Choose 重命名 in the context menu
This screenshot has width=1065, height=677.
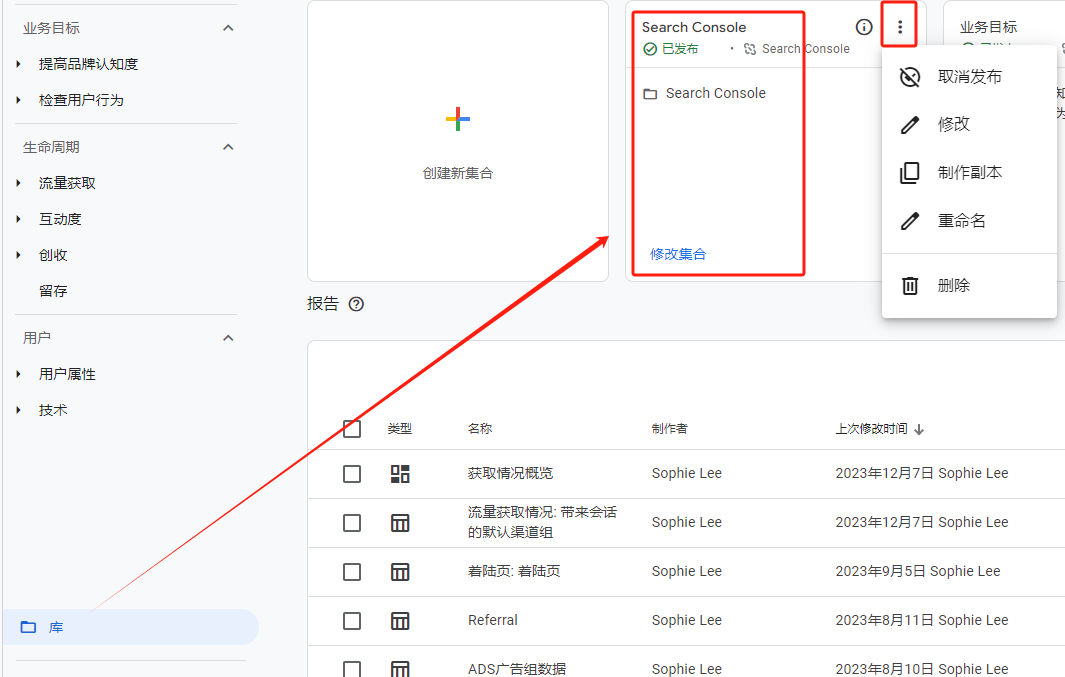969,221
